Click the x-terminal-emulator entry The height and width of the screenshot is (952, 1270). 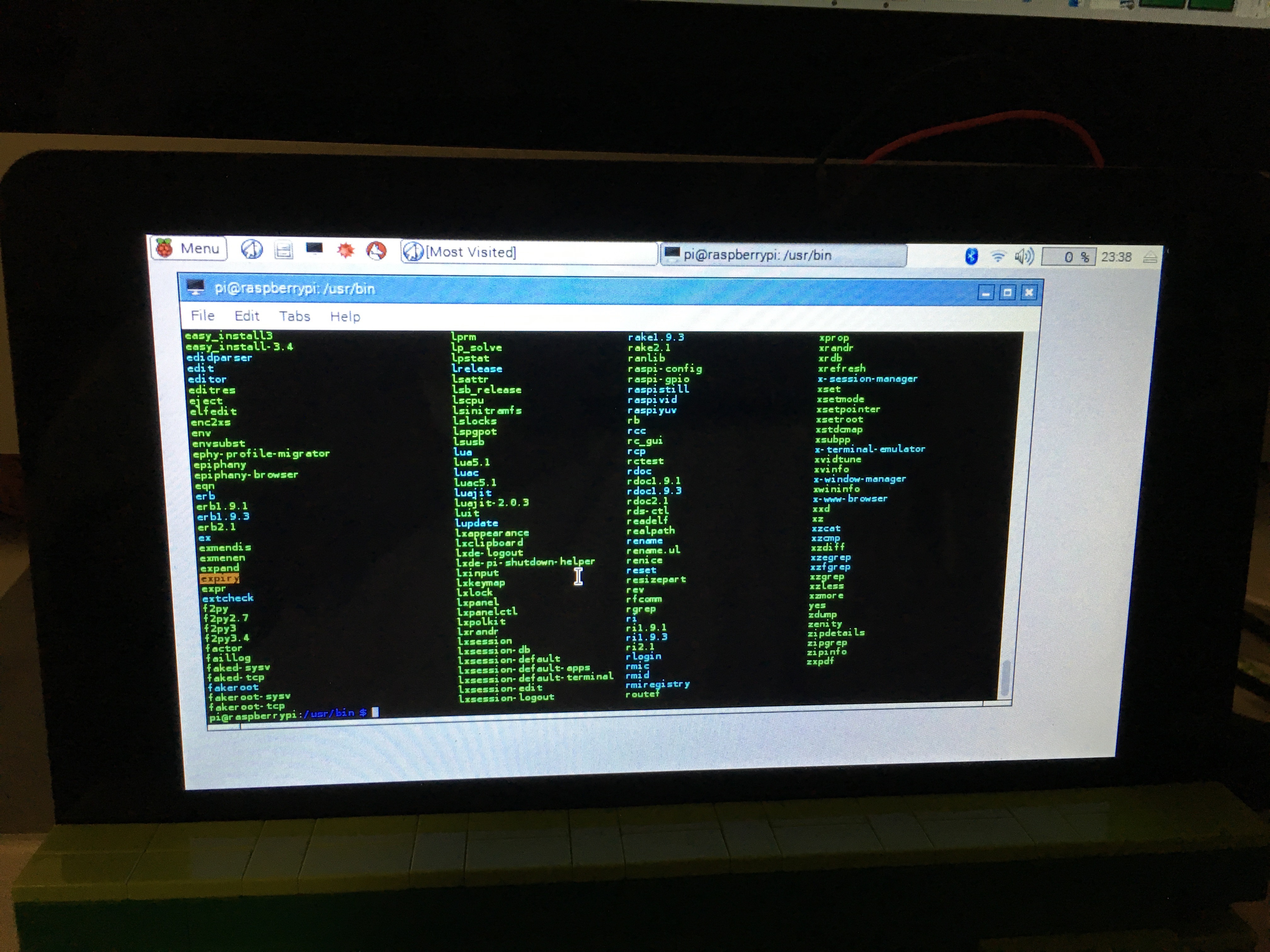[x=870, y=449]
